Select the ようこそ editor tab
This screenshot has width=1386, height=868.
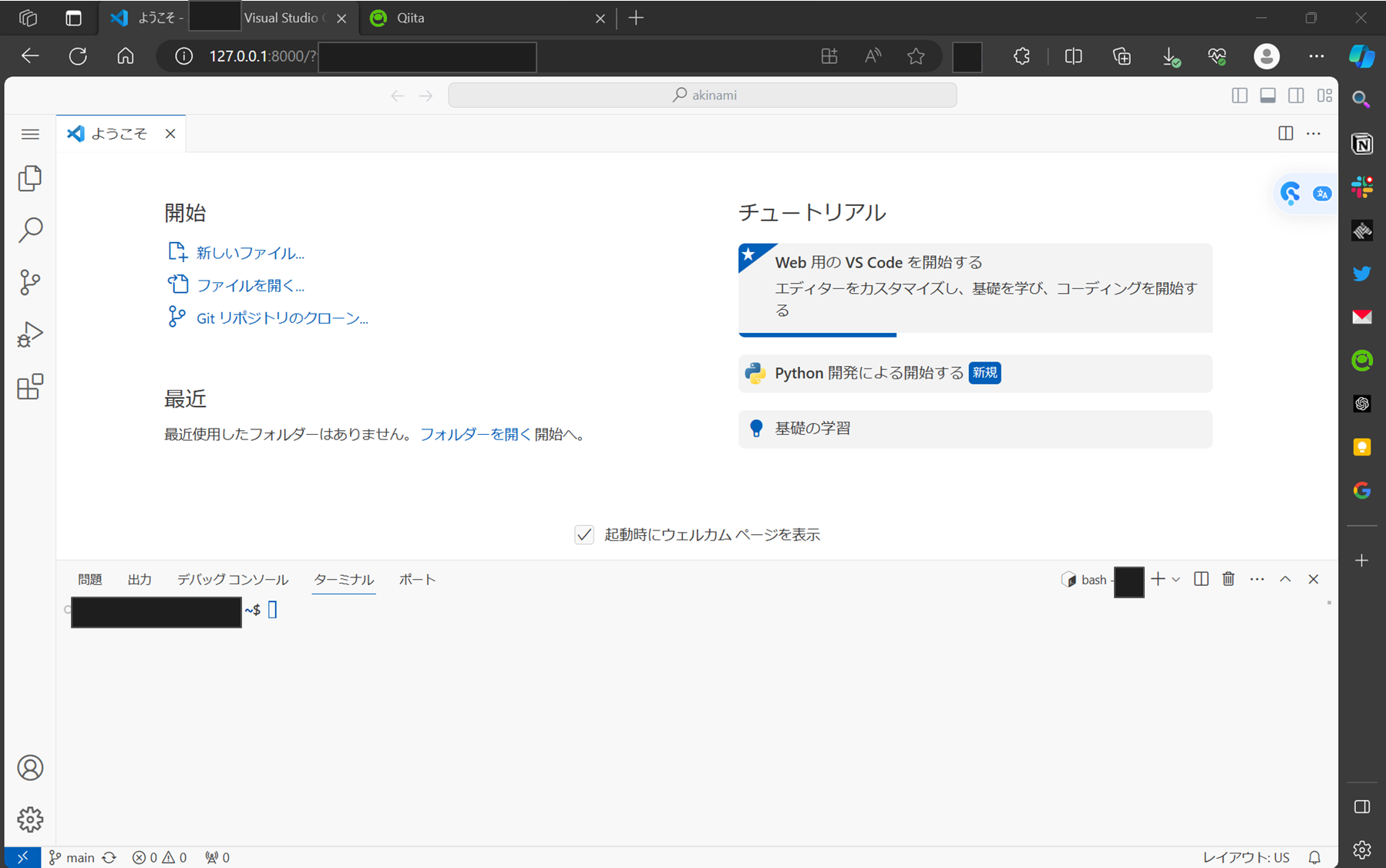coord(119,133)
